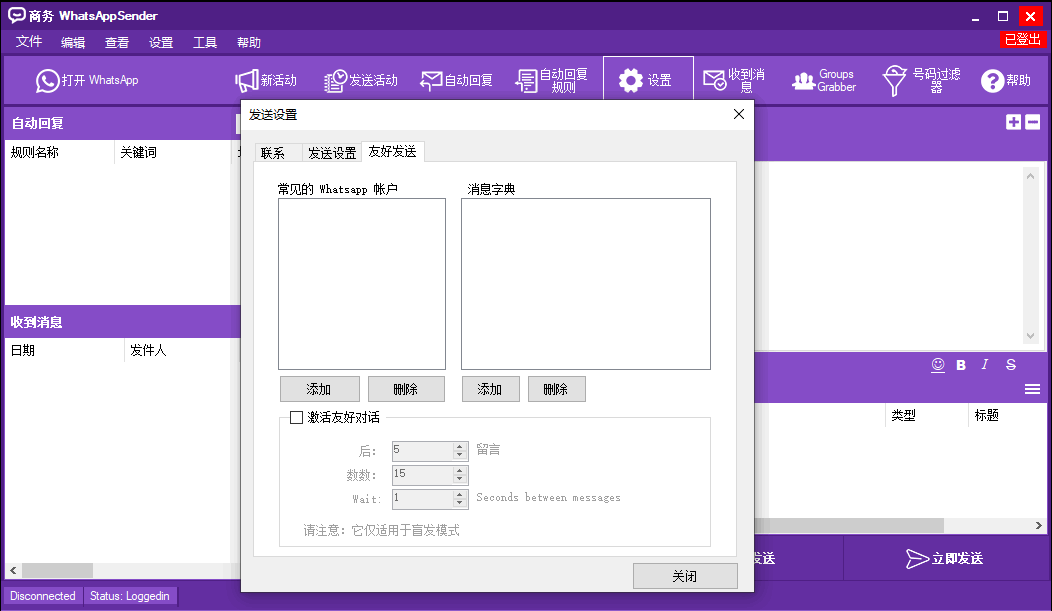Click inside the 消息字典 list box
Image resolution: width=1052 pixels, height=611 pixels.
pos(586,284)
